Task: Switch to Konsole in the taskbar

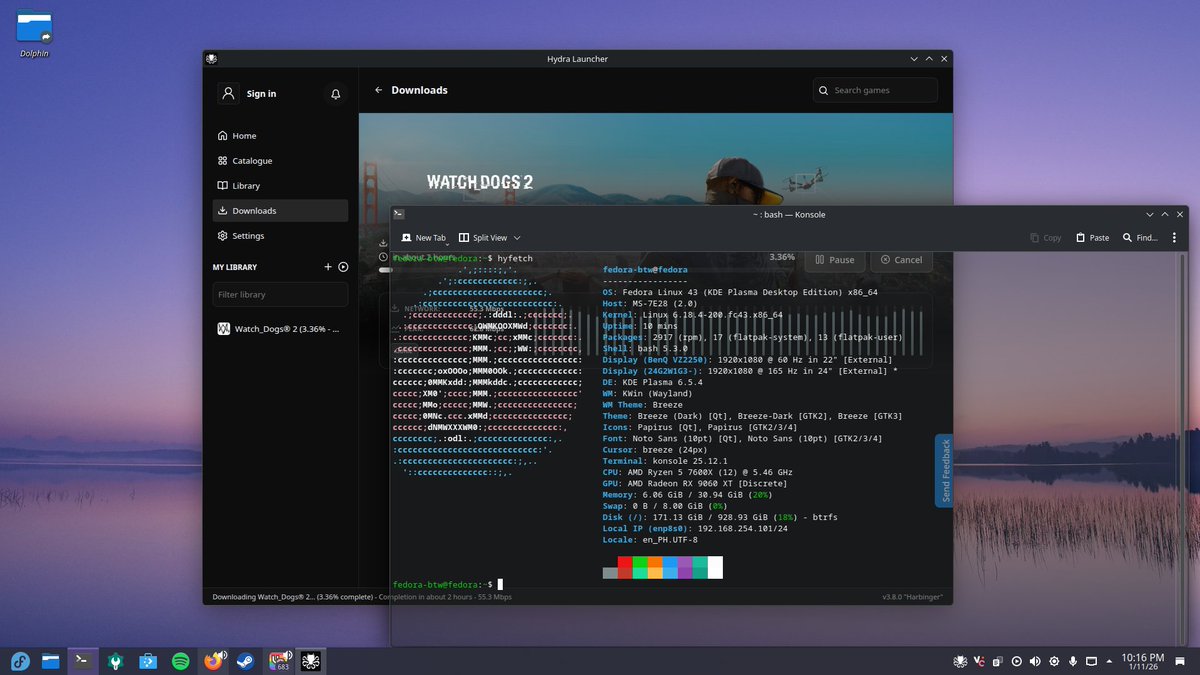Action: click(84, 661)
